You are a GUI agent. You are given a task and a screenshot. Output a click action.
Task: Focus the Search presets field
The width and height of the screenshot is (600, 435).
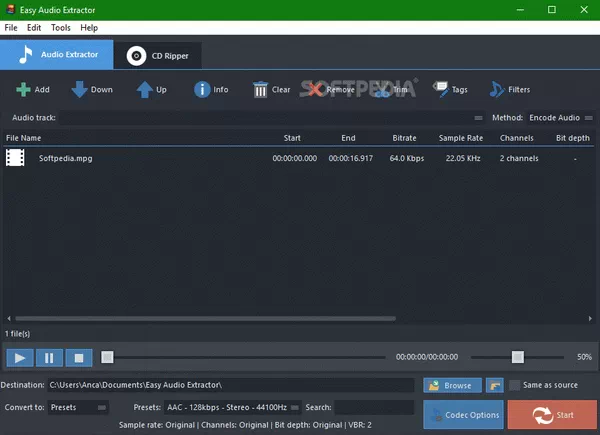tap(374, 407)
